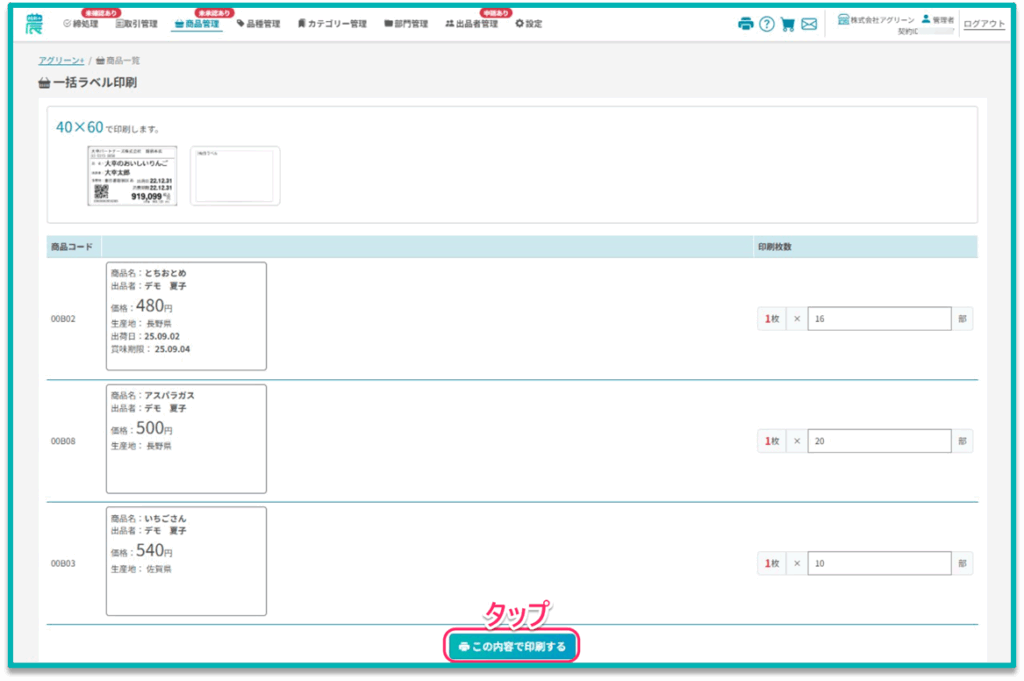Viewport: 1024px width, 681px height.
Task: Open the カテゴリー管理 menu
Action: tap(332, 24)
